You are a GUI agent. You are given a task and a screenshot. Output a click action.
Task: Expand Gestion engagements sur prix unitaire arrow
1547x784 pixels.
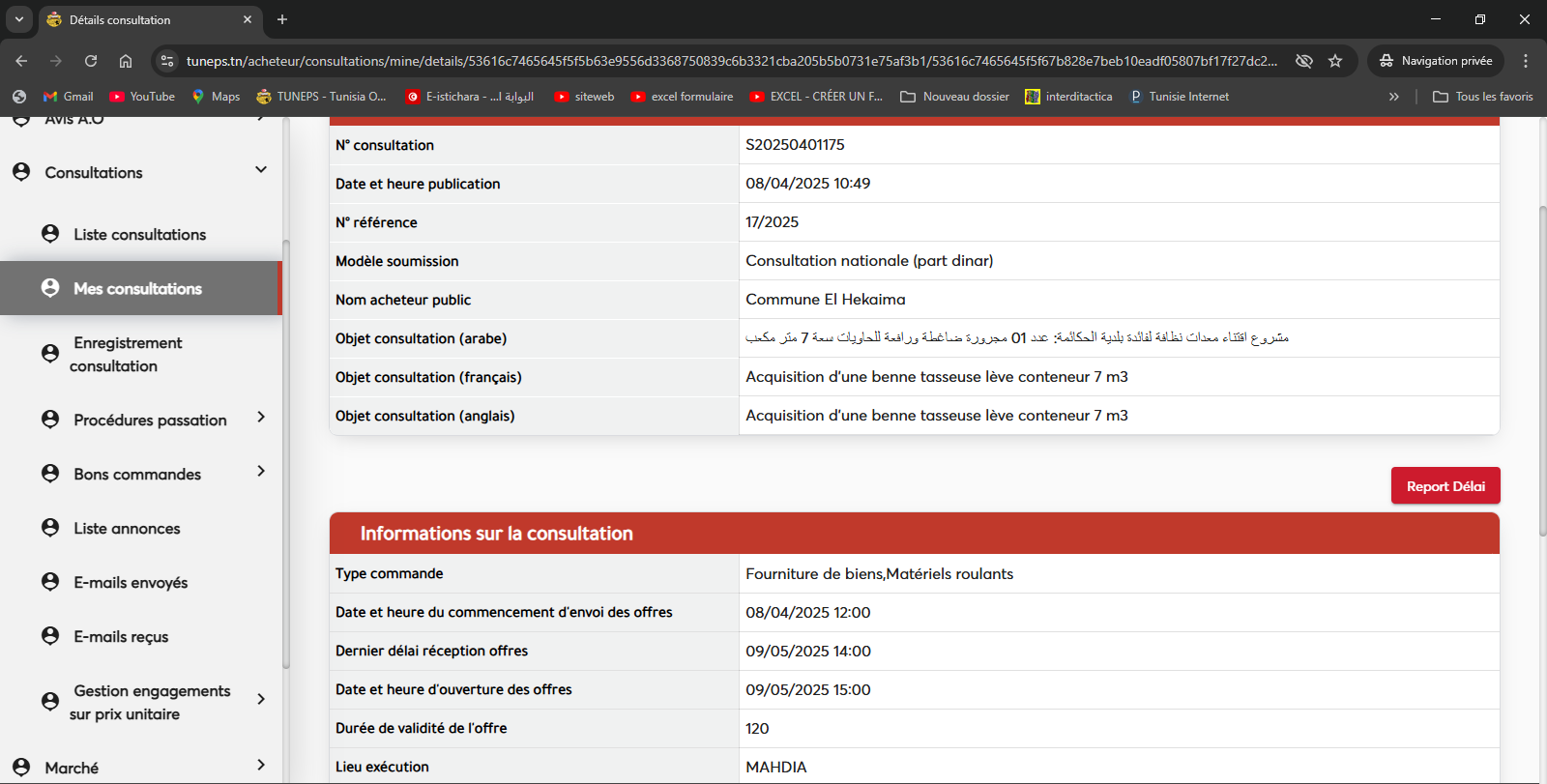click(261, 699)
